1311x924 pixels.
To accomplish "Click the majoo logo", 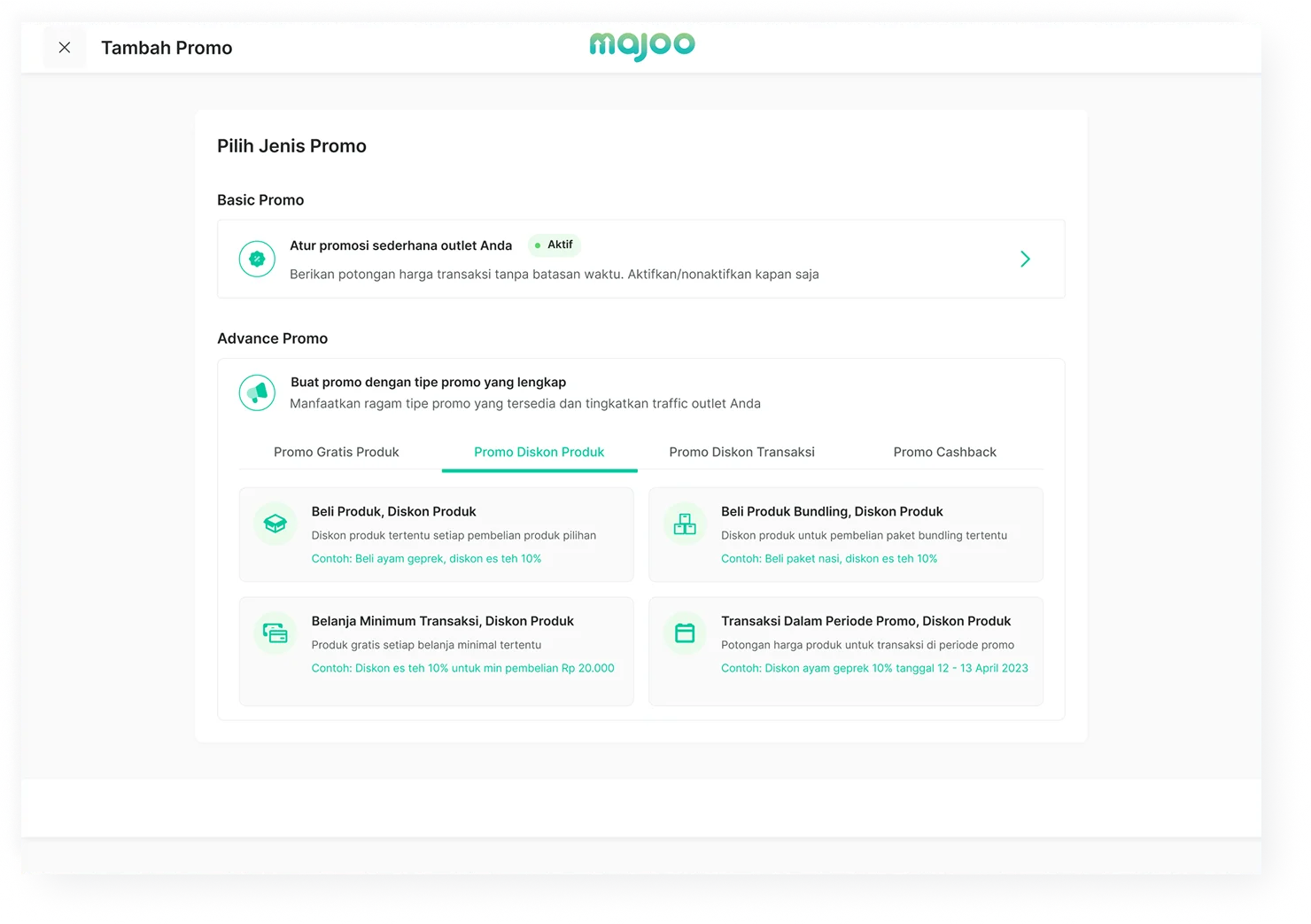I will 642,46.
